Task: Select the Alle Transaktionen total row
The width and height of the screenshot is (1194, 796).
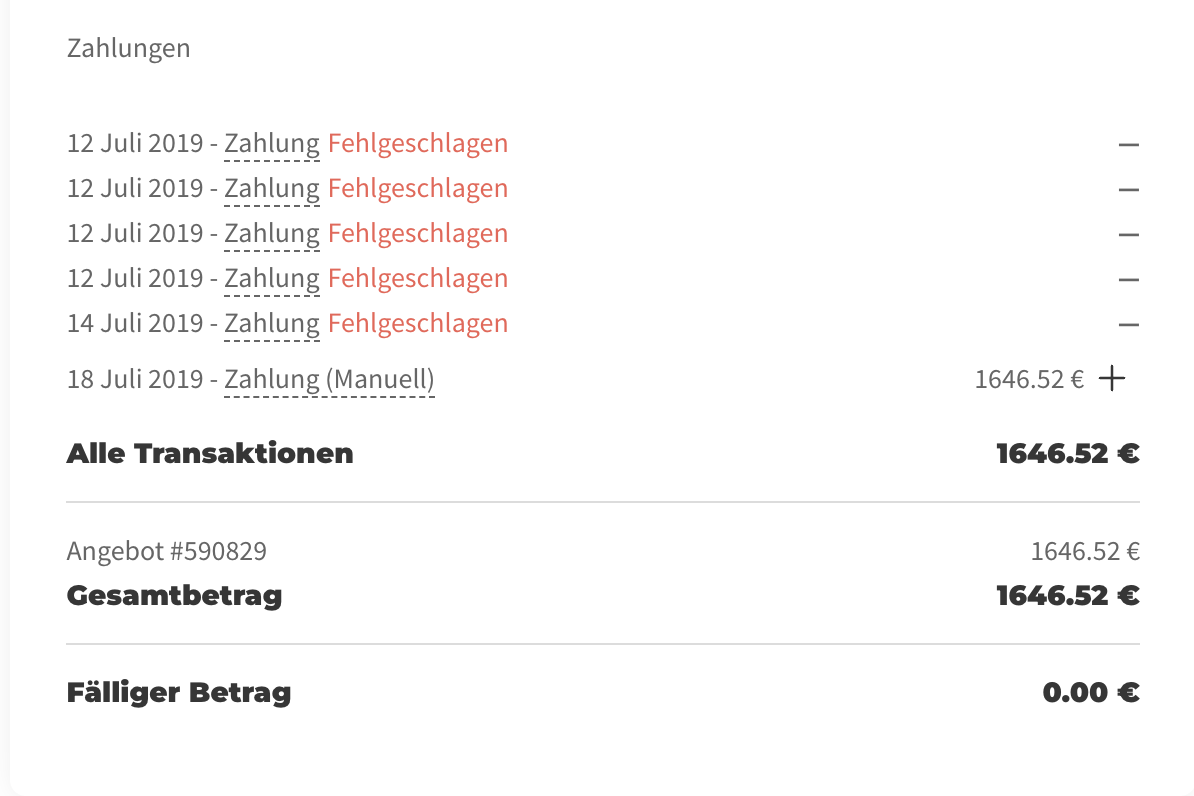Action: (209, 453)
